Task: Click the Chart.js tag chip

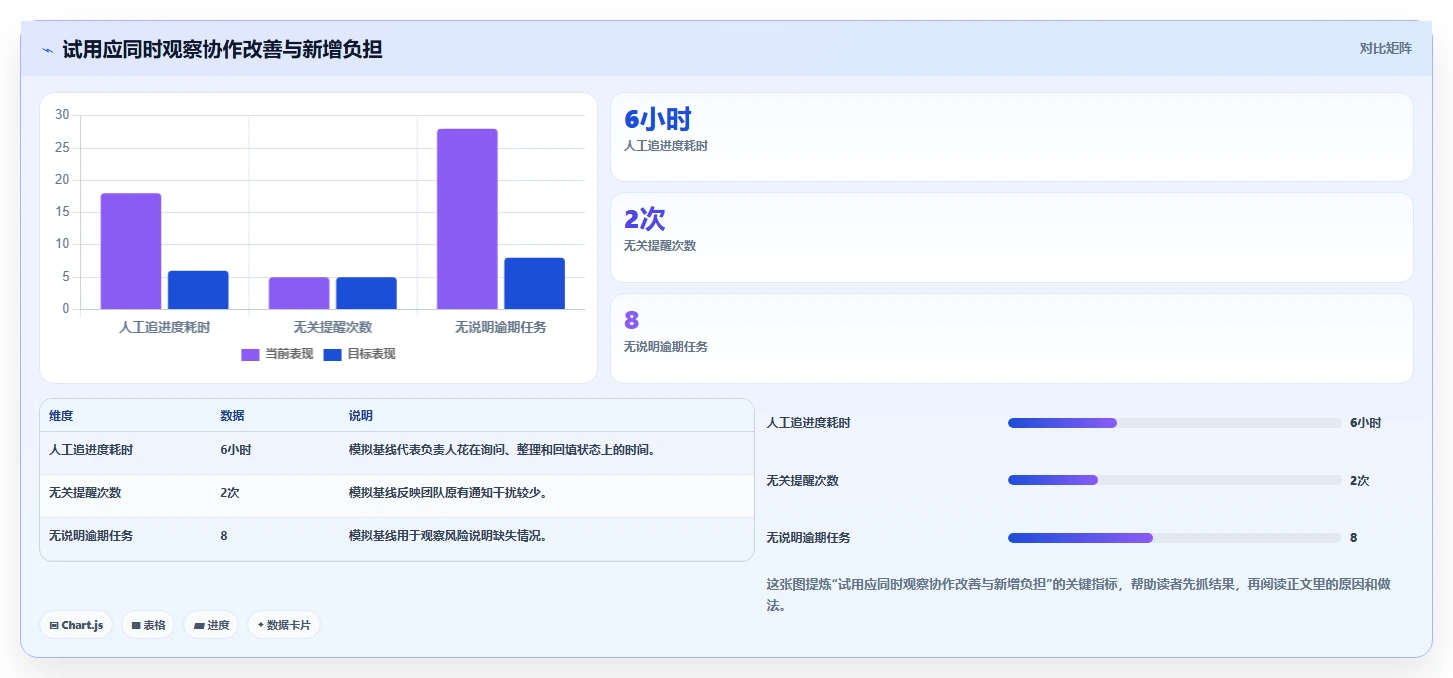Action: pyautogui.click(x=76, y=625)
